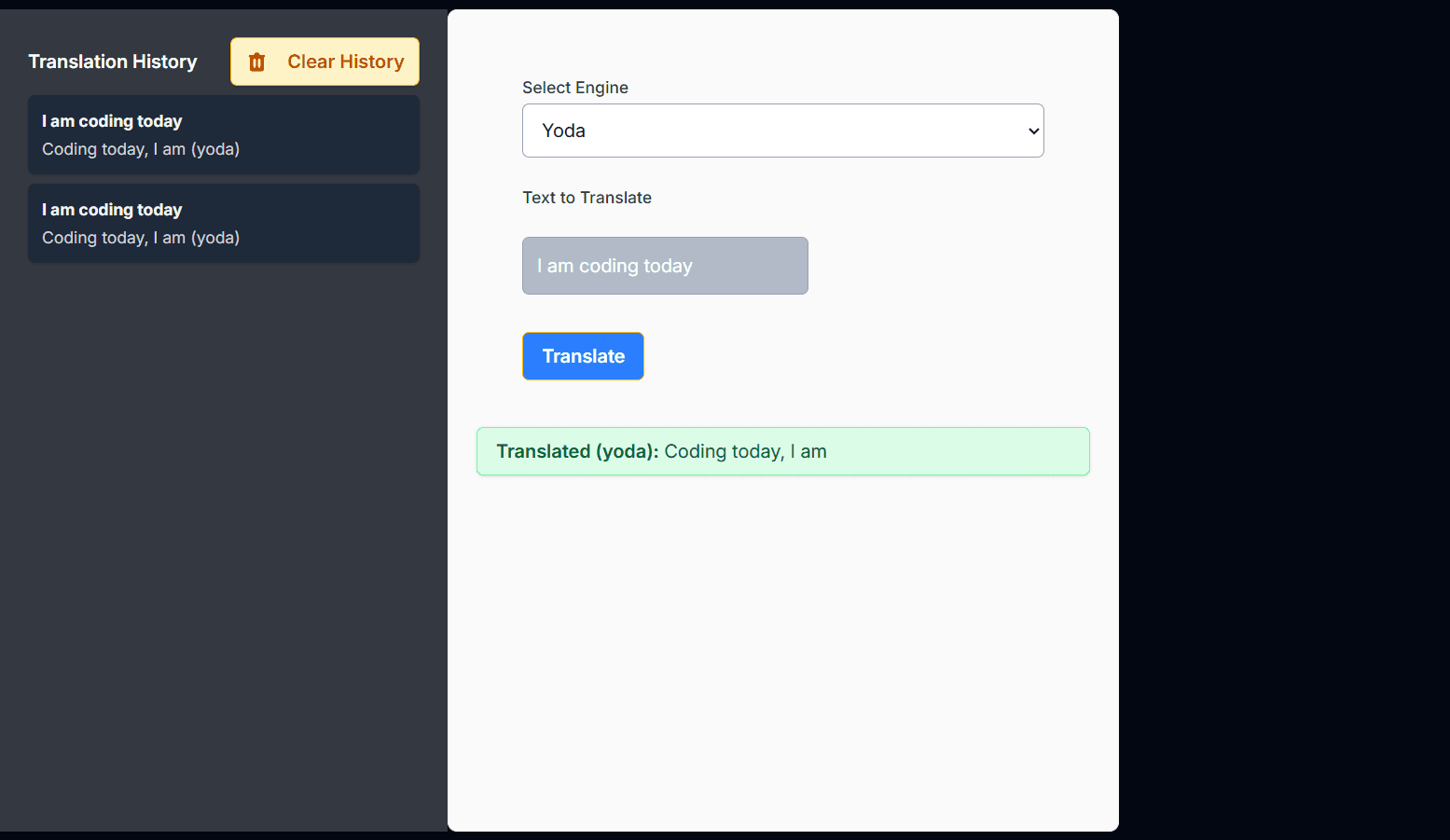Select the second translation history entry
This screenshot has width=1450, height=840.
224,223
